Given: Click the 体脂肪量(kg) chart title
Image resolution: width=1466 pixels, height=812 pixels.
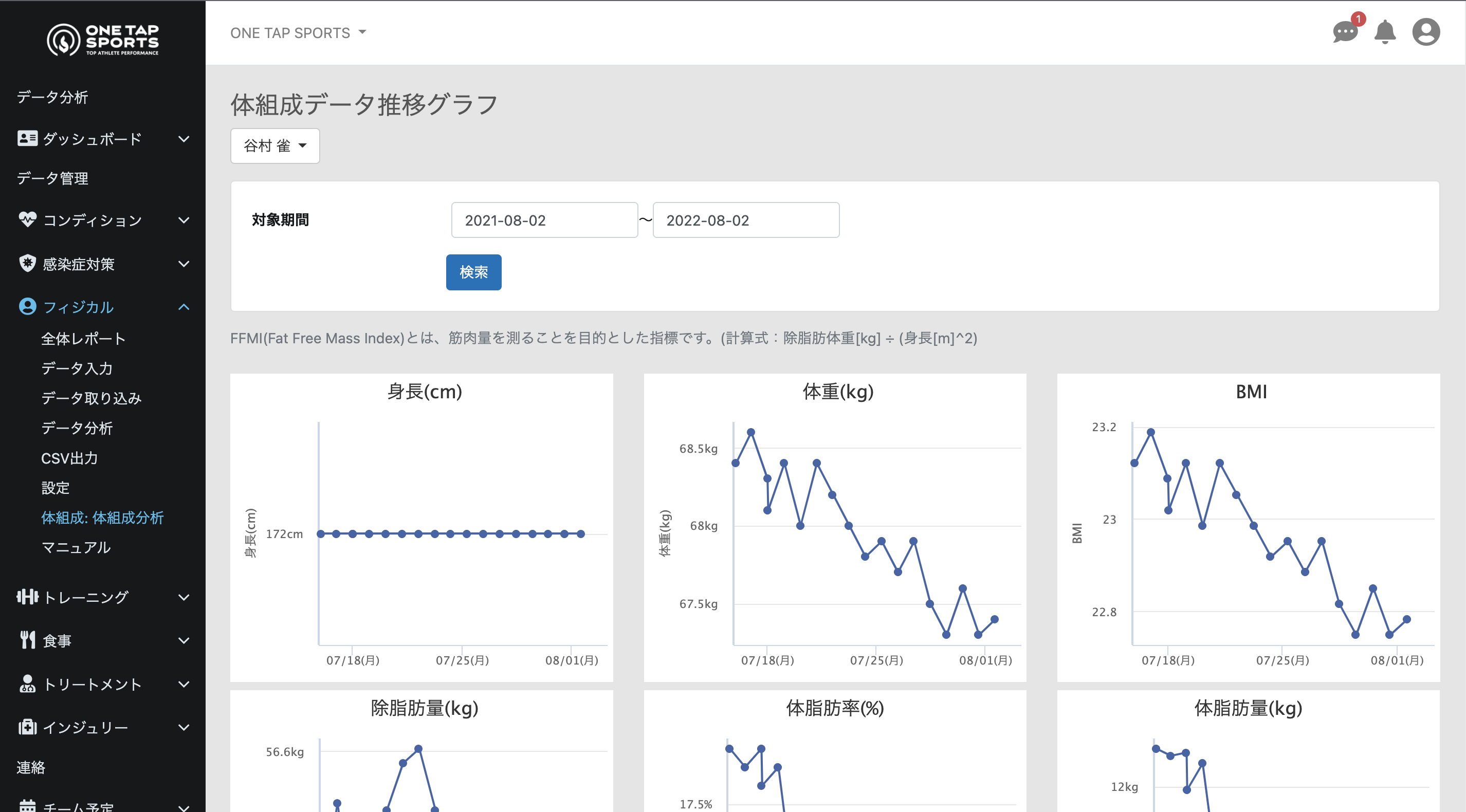Looking at the screenshot, I should coord(1248,708).
